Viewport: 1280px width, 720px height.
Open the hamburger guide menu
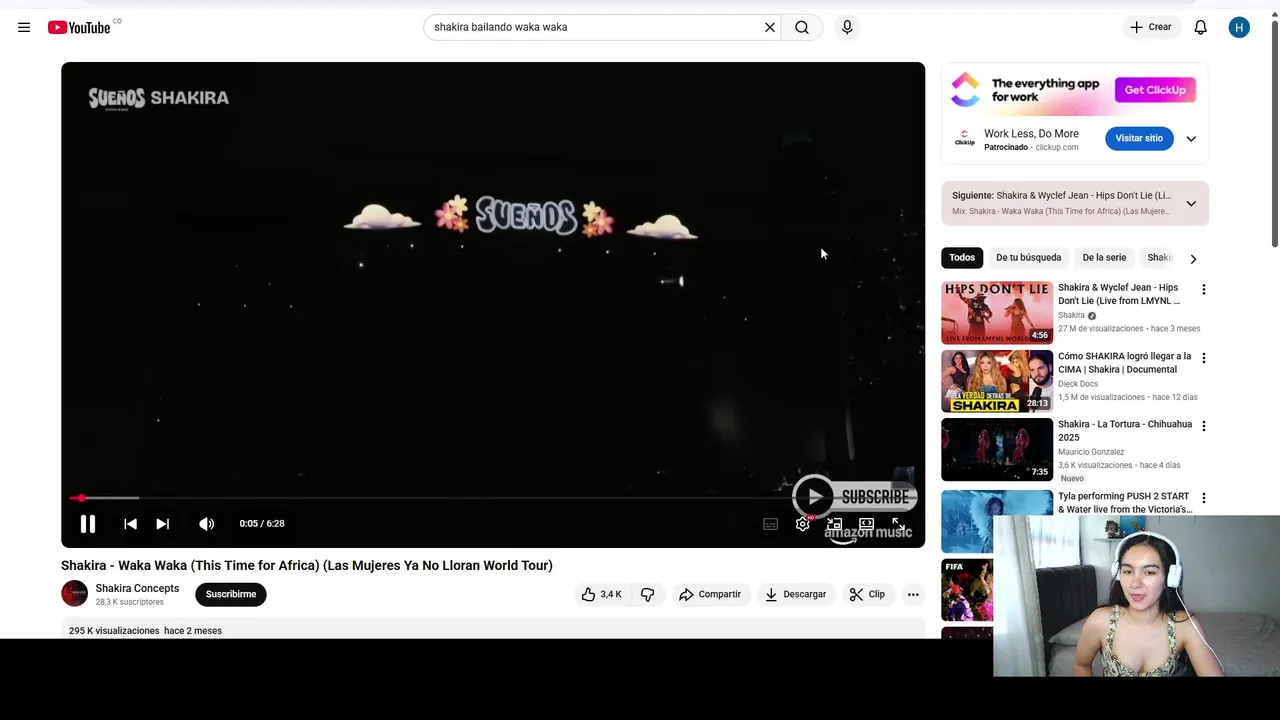[24, 27]
